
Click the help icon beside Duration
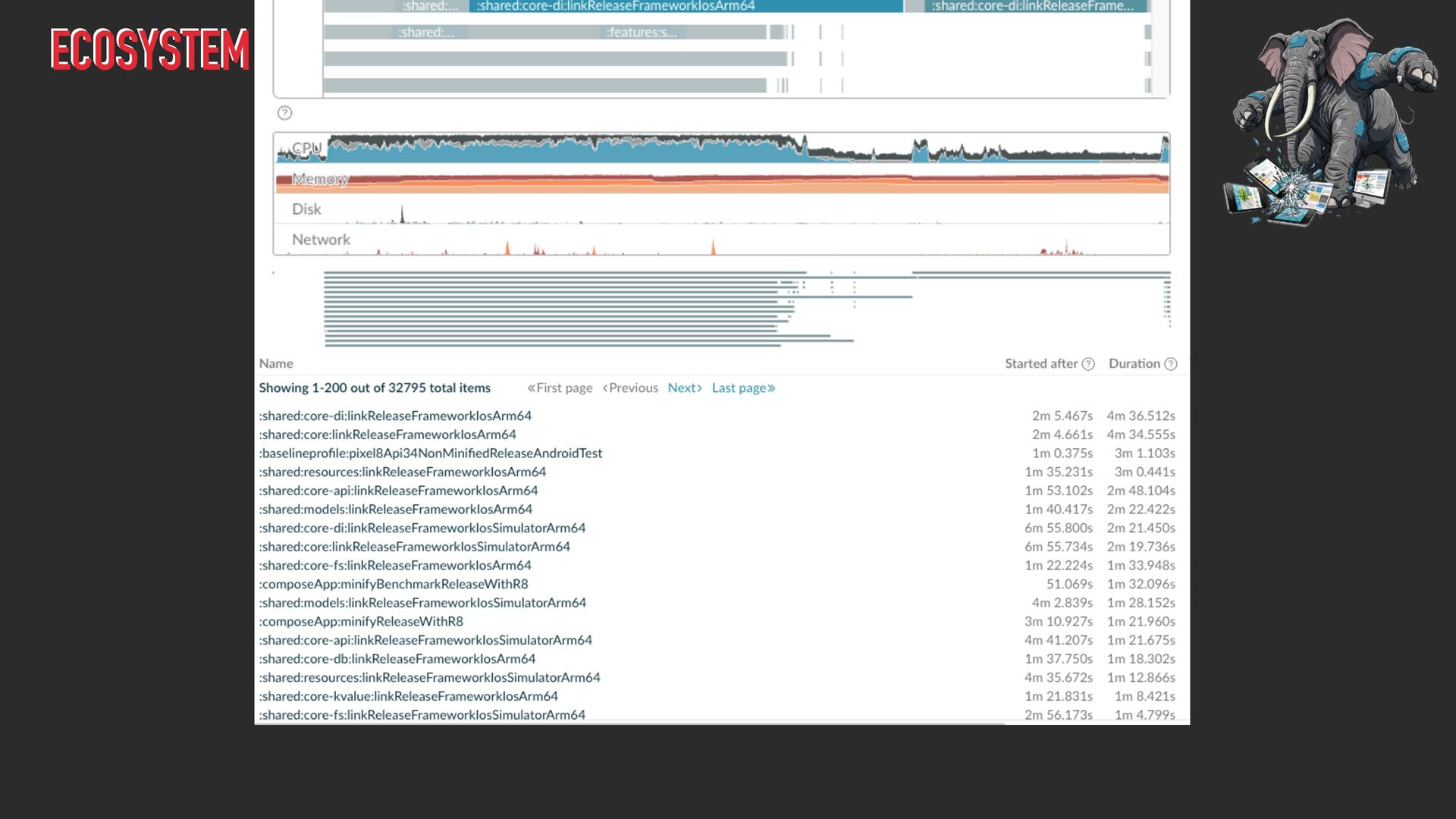pyautogui.click(x=1171, y=364)
